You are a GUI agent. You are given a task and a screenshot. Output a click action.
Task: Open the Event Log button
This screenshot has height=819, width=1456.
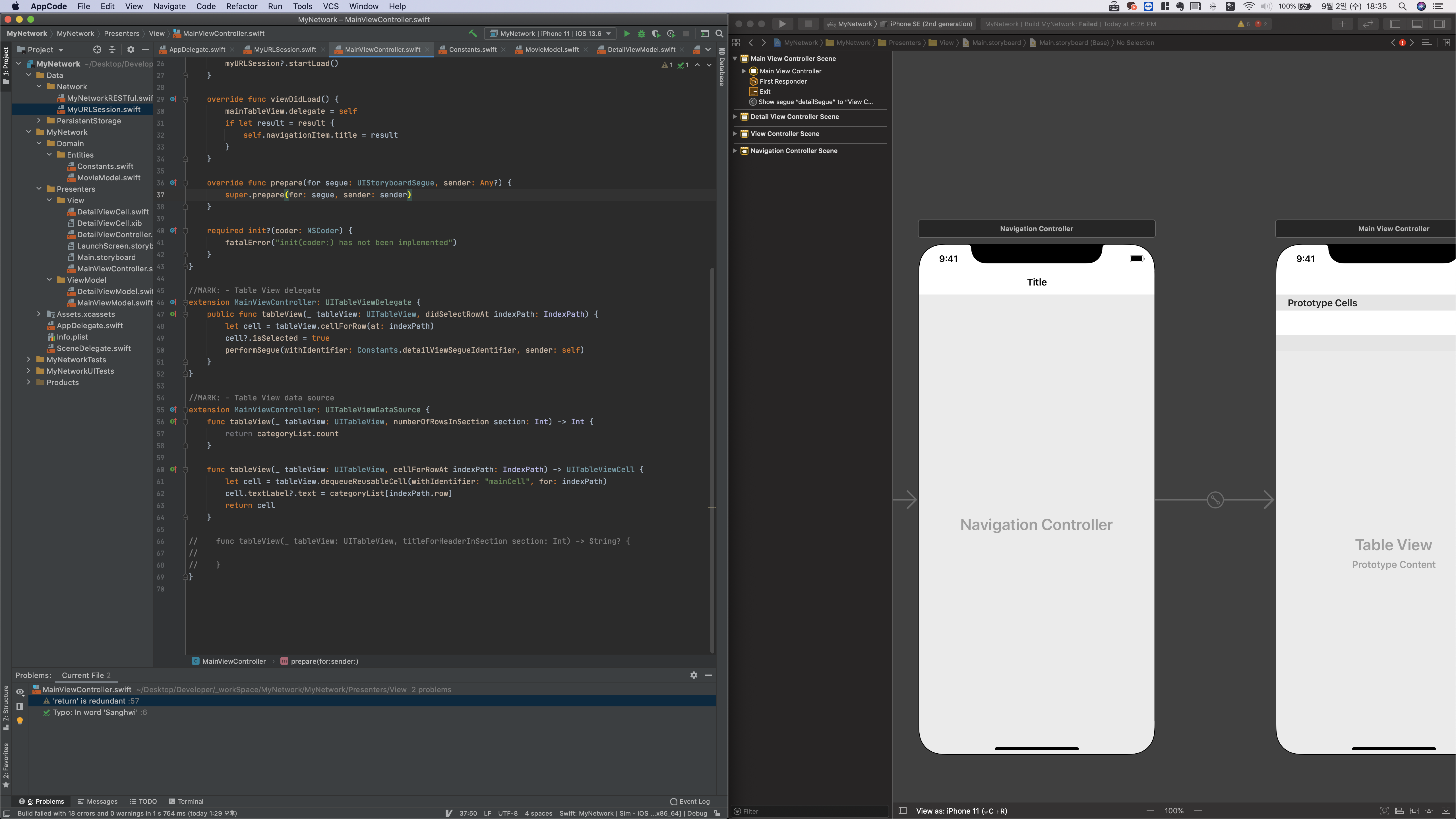(x=690, y=801)
